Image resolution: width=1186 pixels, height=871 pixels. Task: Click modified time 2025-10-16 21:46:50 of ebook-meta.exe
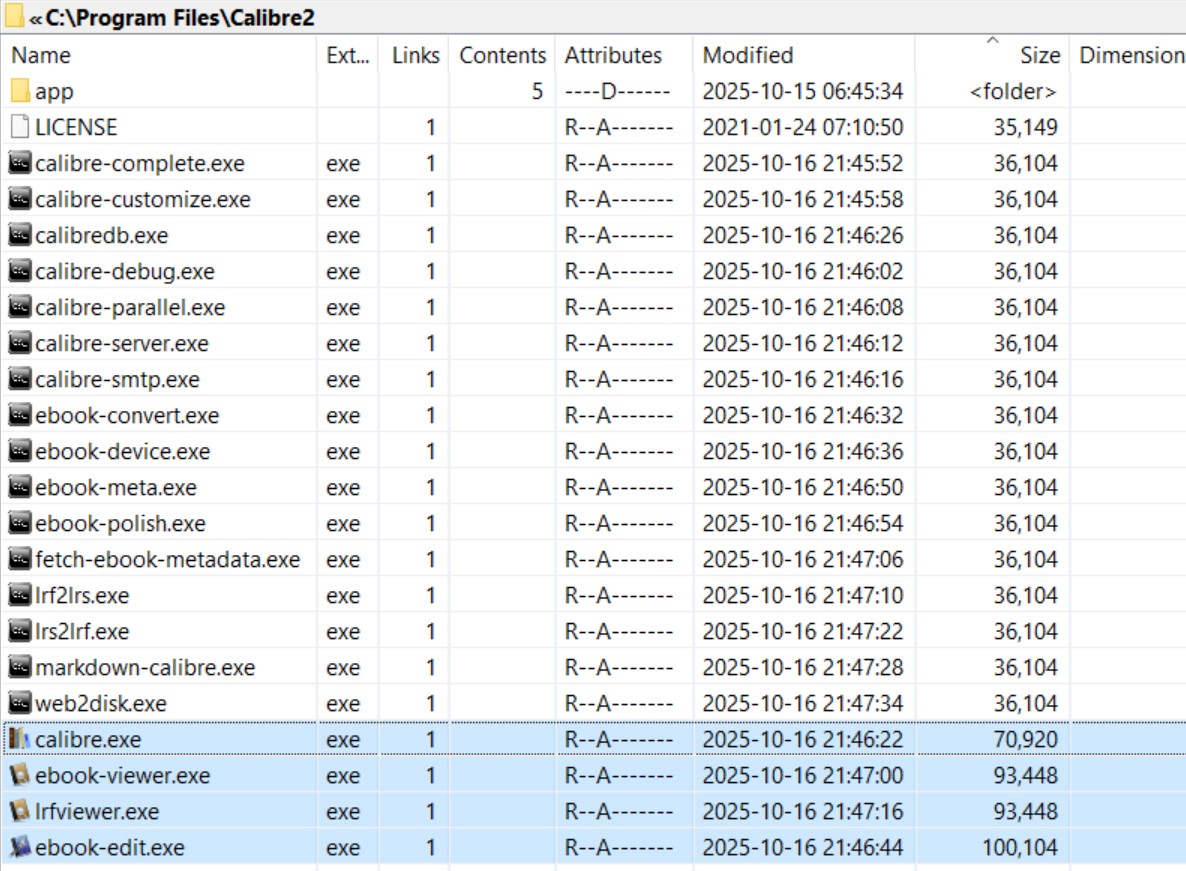pyautogui.click(x=803, y=488)
